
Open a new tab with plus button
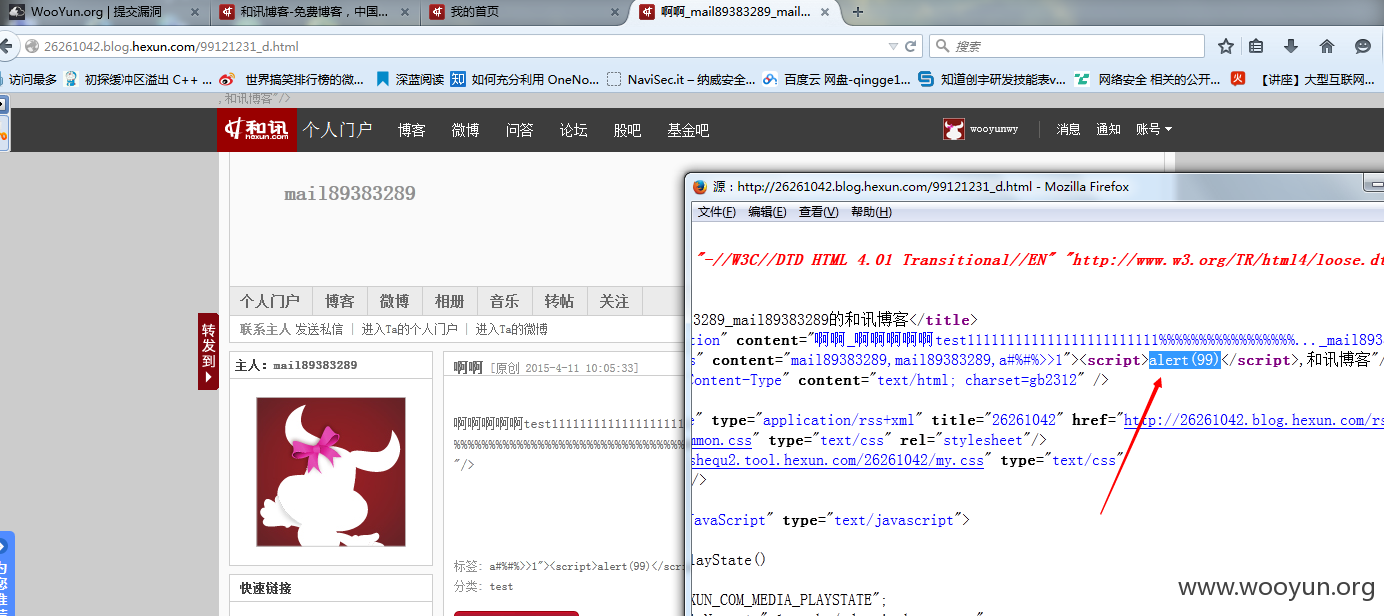(857, 12)
